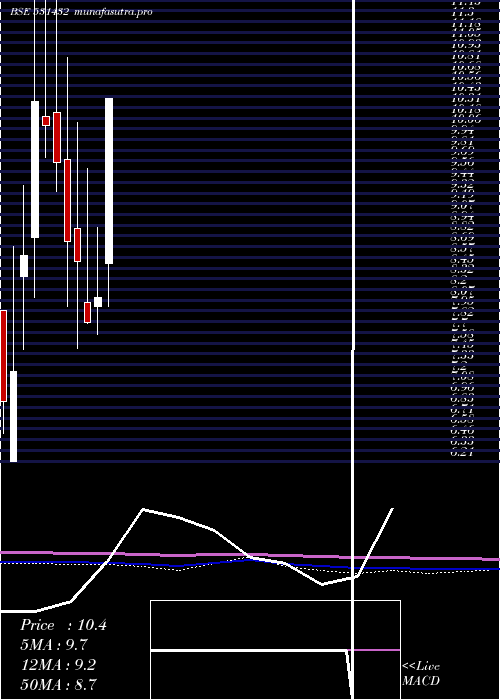Select the Price : 10.4 readout
Image resolution: width=500 pixels, height=700 pixels.
[x=63, y=625]
